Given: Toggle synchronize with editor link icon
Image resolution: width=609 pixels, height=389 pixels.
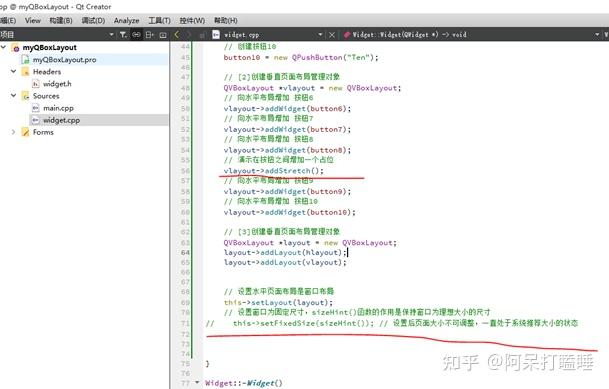Looking at the screenshot, I should [x=136, y=35].
